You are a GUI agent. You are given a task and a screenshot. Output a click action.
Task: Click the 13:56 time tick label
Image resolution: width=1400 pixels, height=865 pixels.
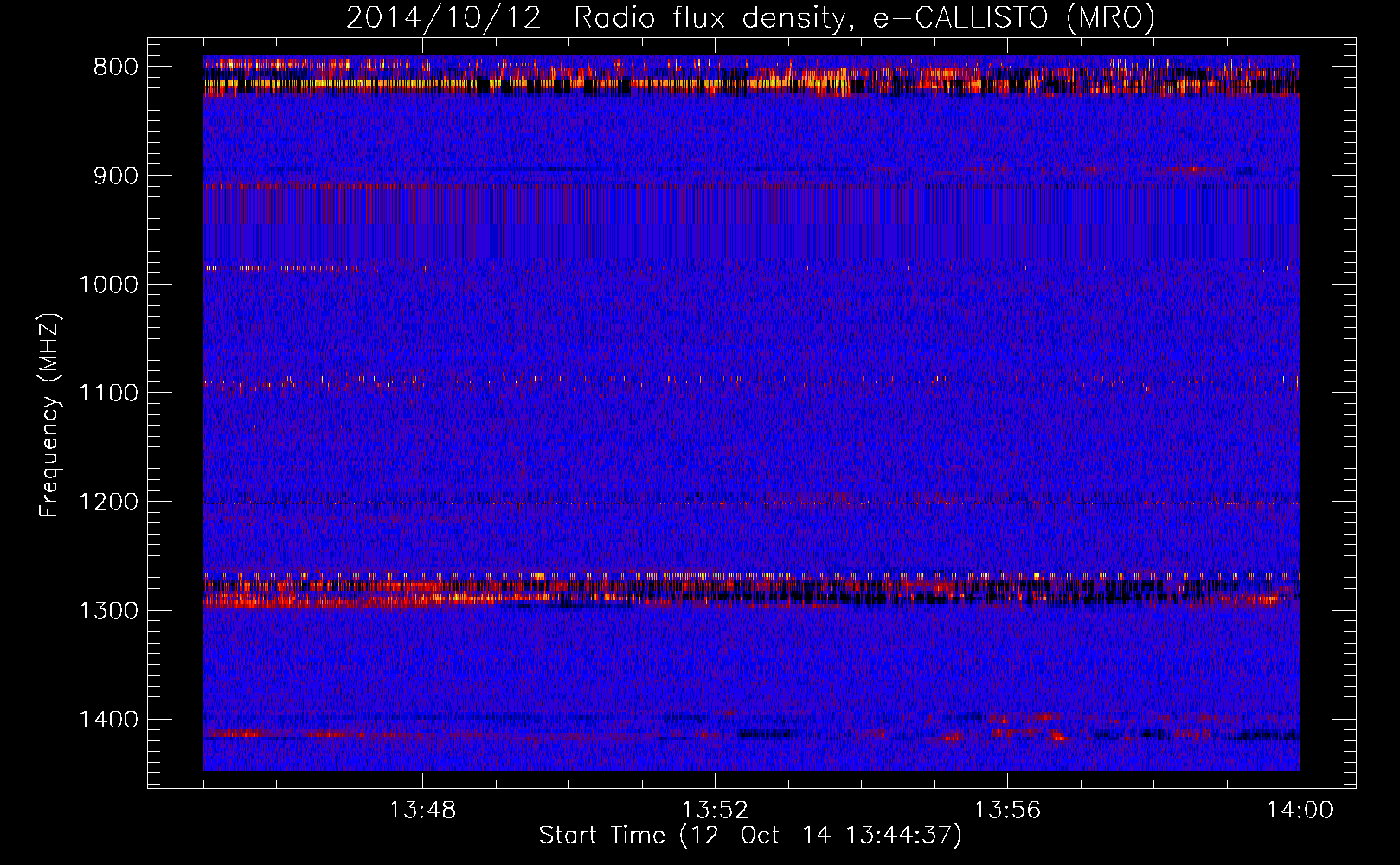(1007, 811)
